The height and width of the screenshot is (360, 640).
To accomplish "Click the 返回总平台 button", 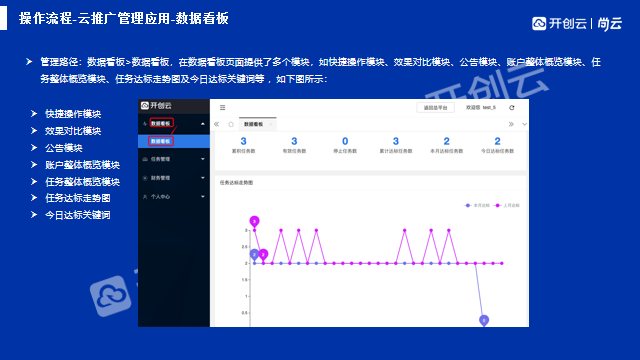I will pos(436,108).
